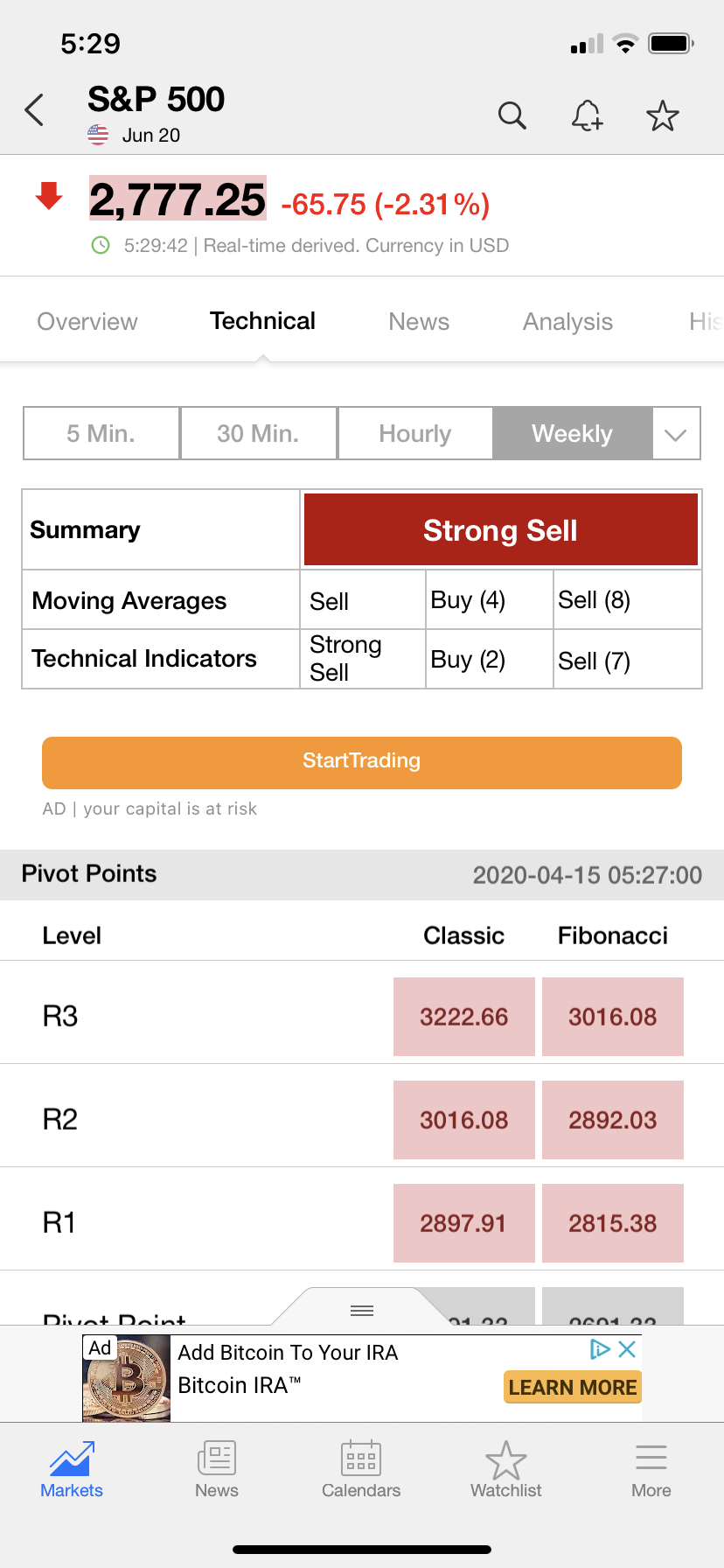Open Calendars bottom tab
This screenshot has width=724, height=1568.
[x=361, y=1470]
